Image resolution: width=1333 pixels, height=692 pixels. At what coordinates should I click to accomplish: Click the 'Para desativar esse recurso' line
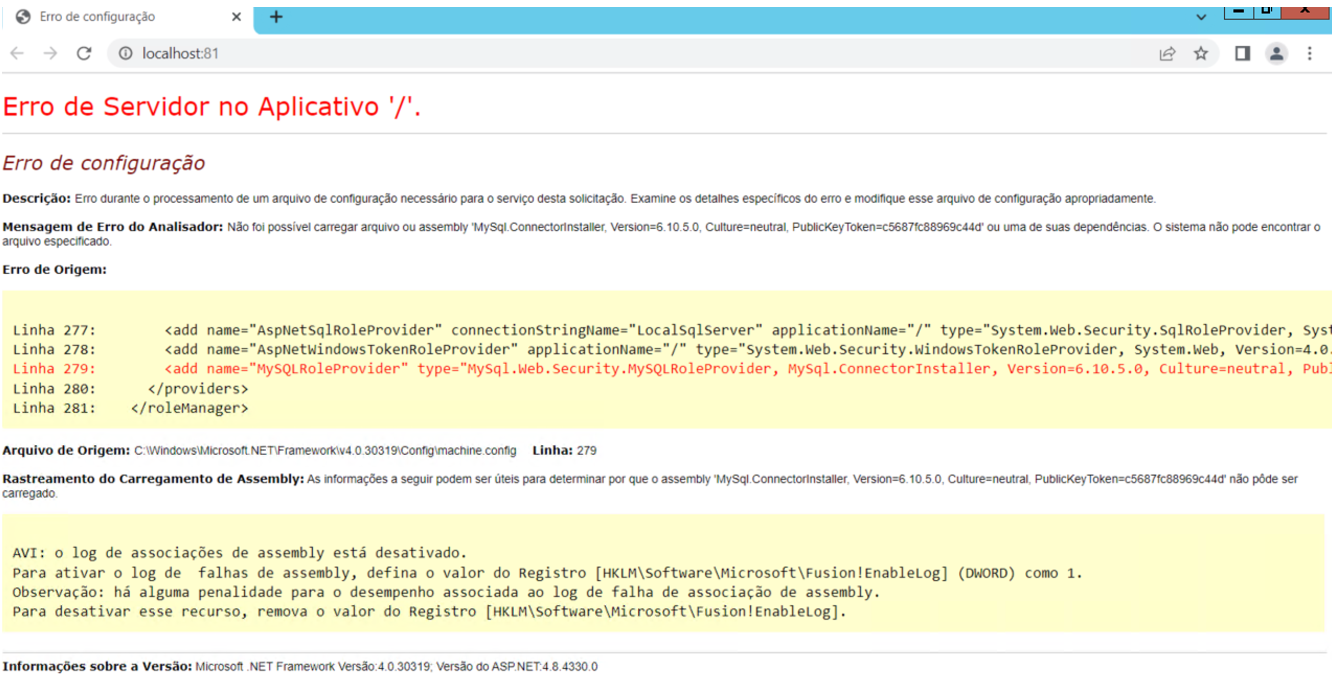tap(430, 611)
